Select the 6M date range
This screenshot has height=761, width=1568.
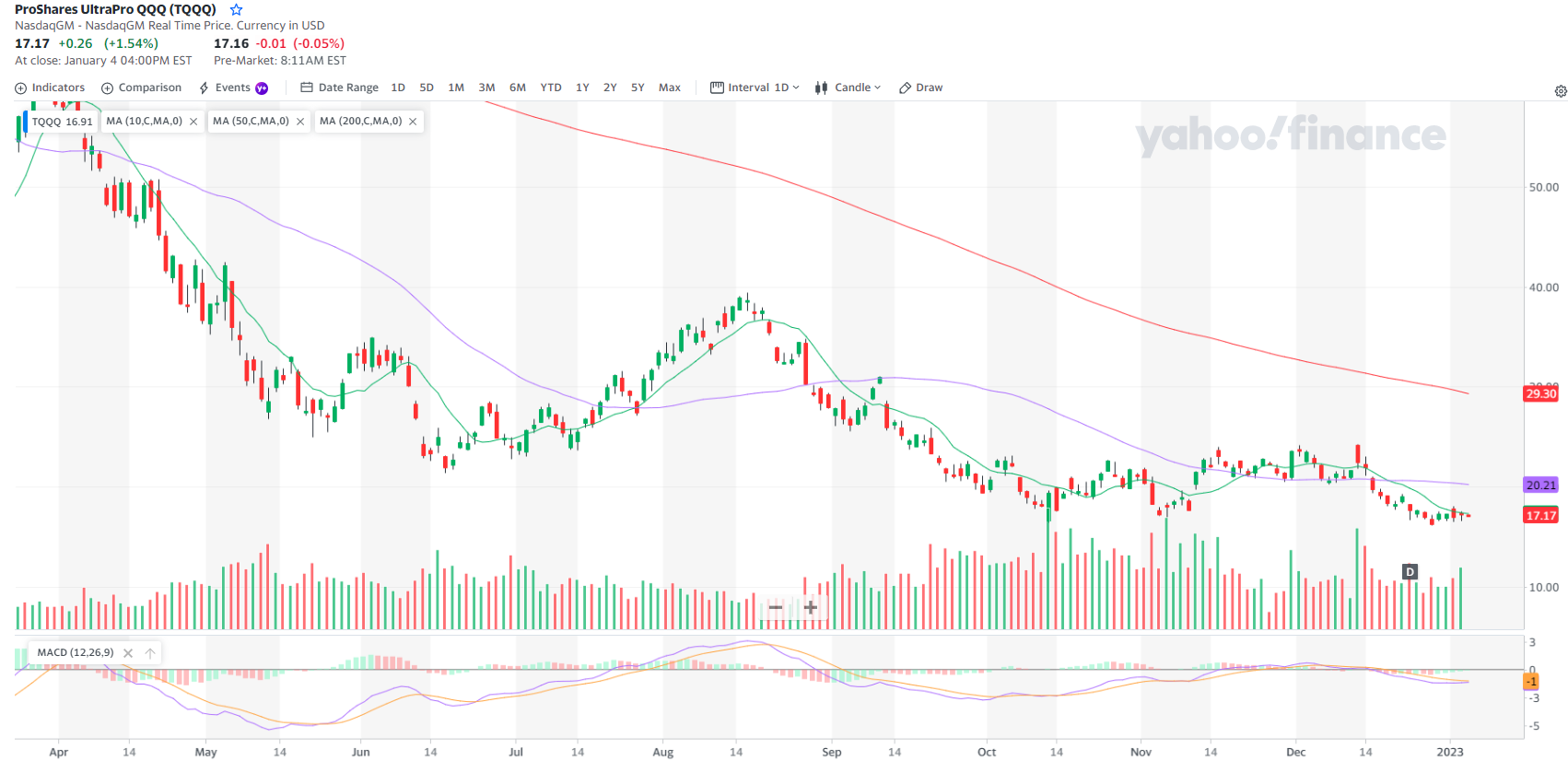[x=518, y=88]
